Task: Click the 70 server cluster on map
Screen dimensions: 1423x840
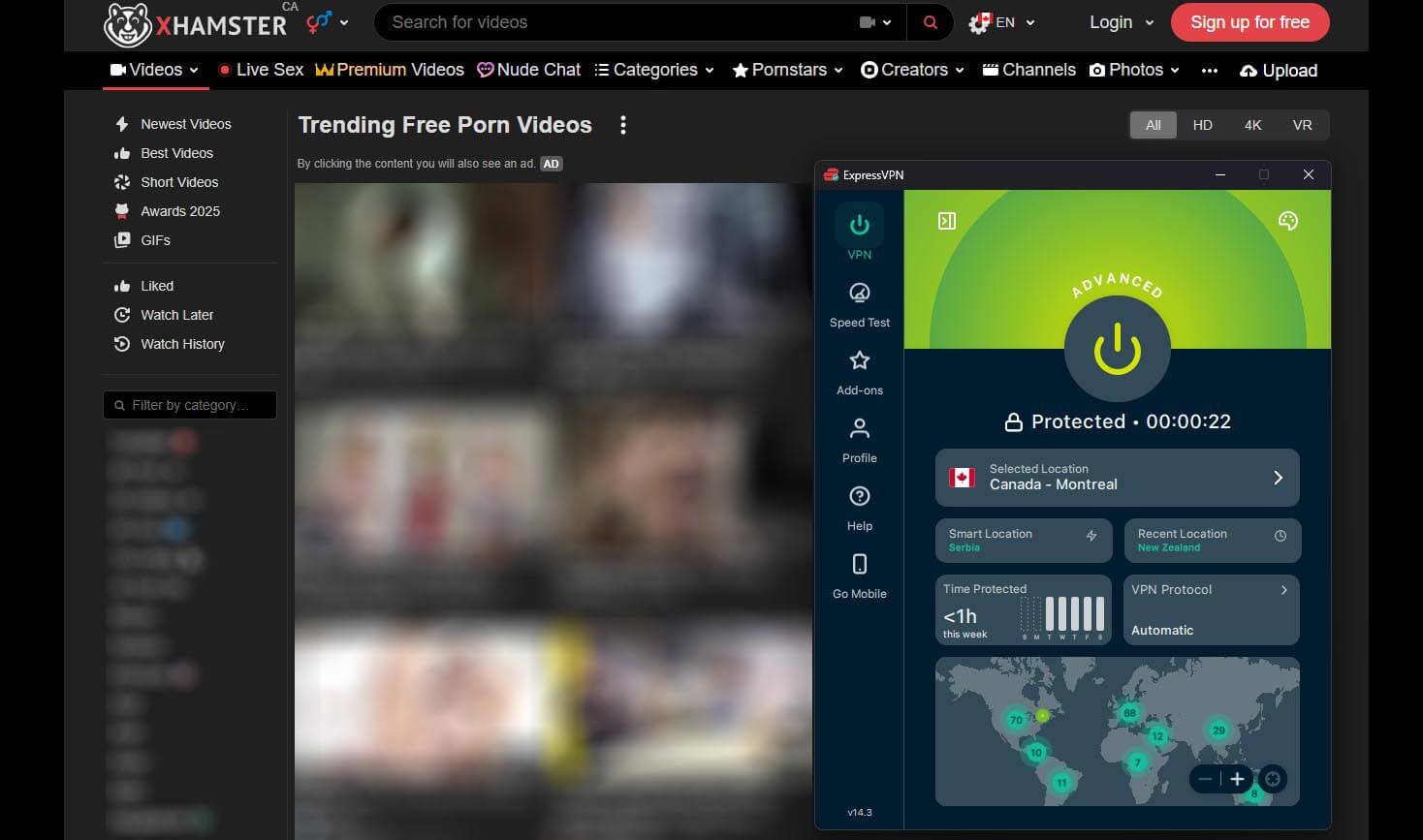Action: tap(1016, 720)
